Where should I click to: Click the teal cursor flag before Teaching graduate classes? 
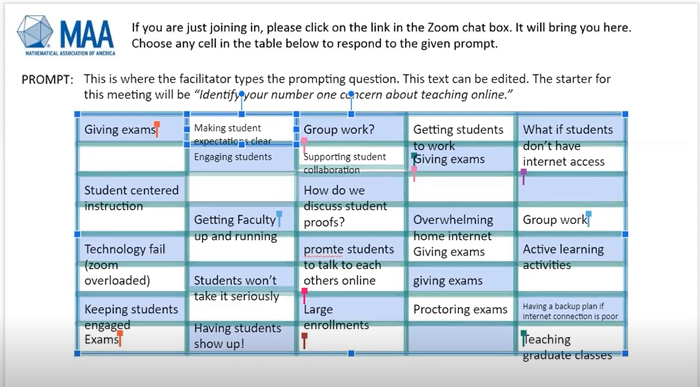coord(523,338)
